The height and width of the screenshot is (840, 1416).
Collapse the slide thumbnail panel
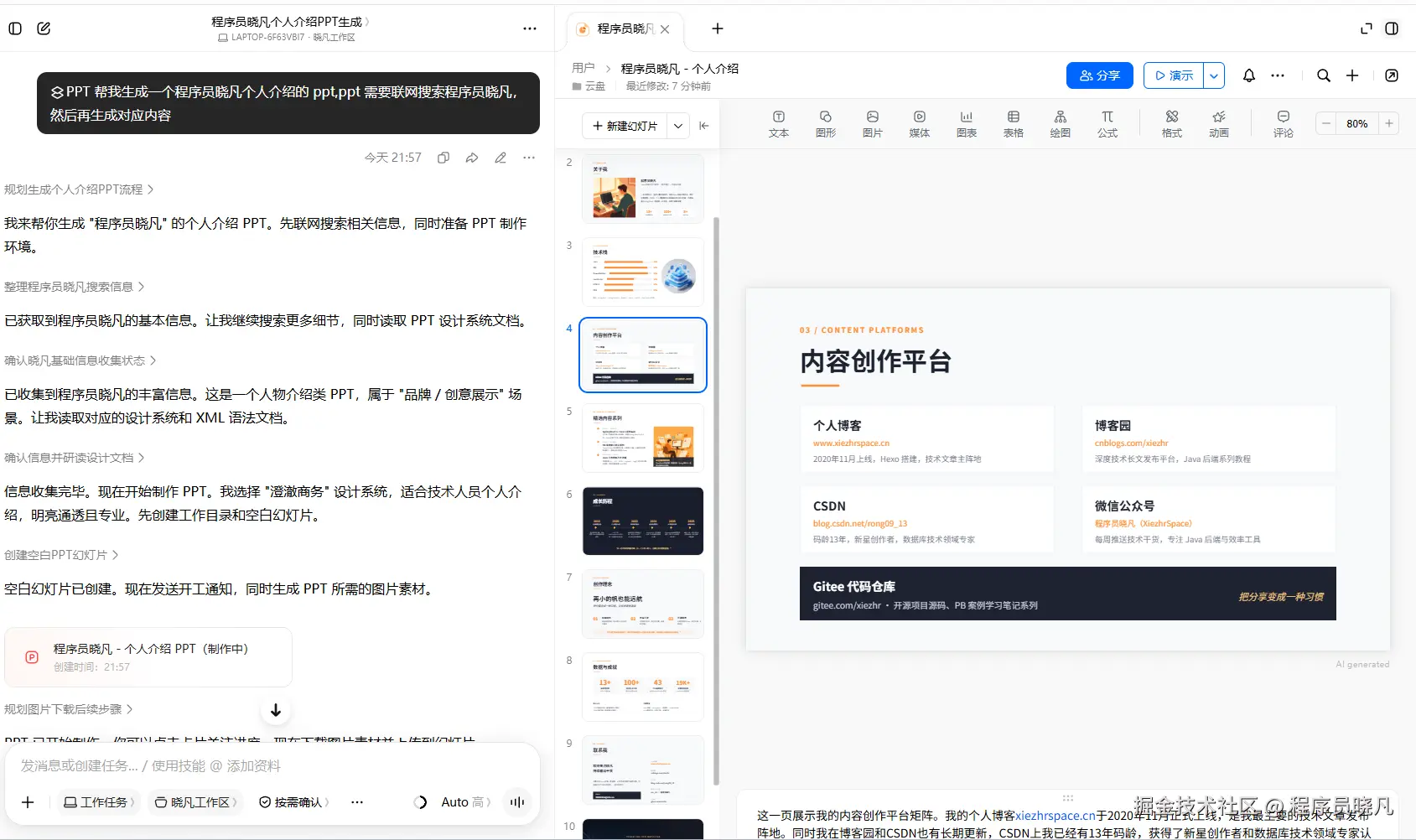pyautogui.click(x=704, y=126)
